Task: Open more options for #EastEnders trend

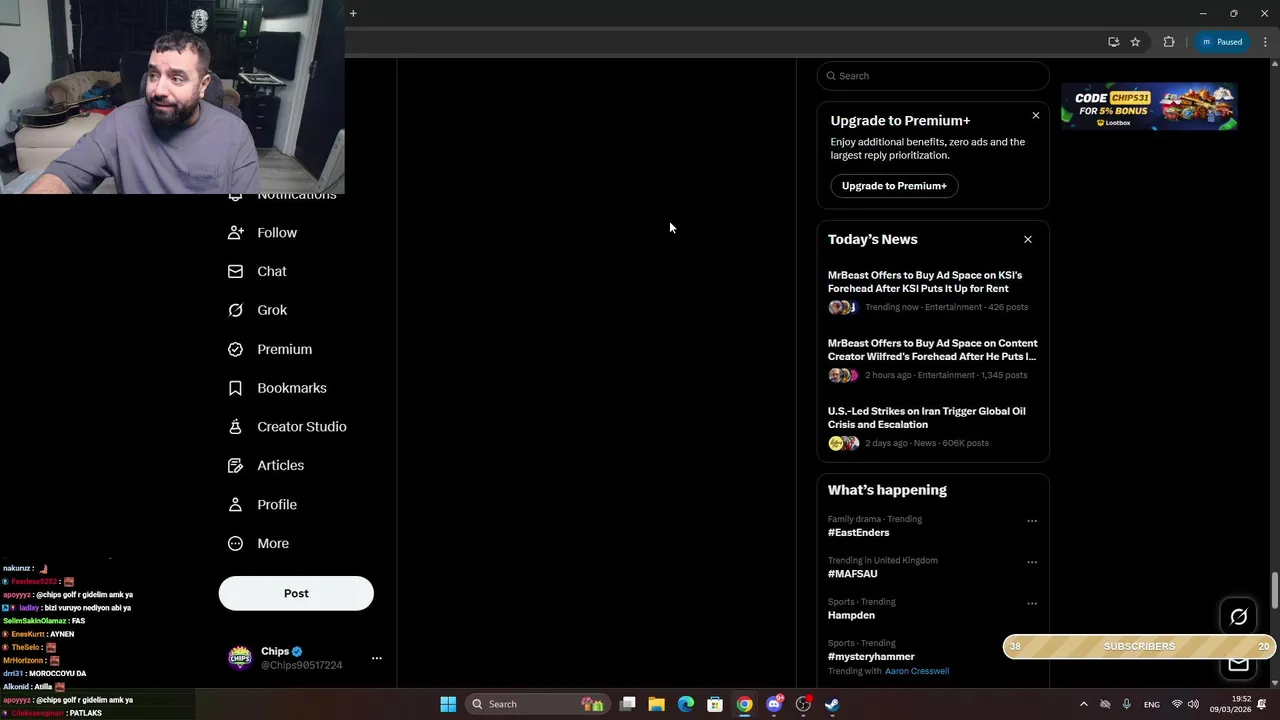Action: point(1032,521)
